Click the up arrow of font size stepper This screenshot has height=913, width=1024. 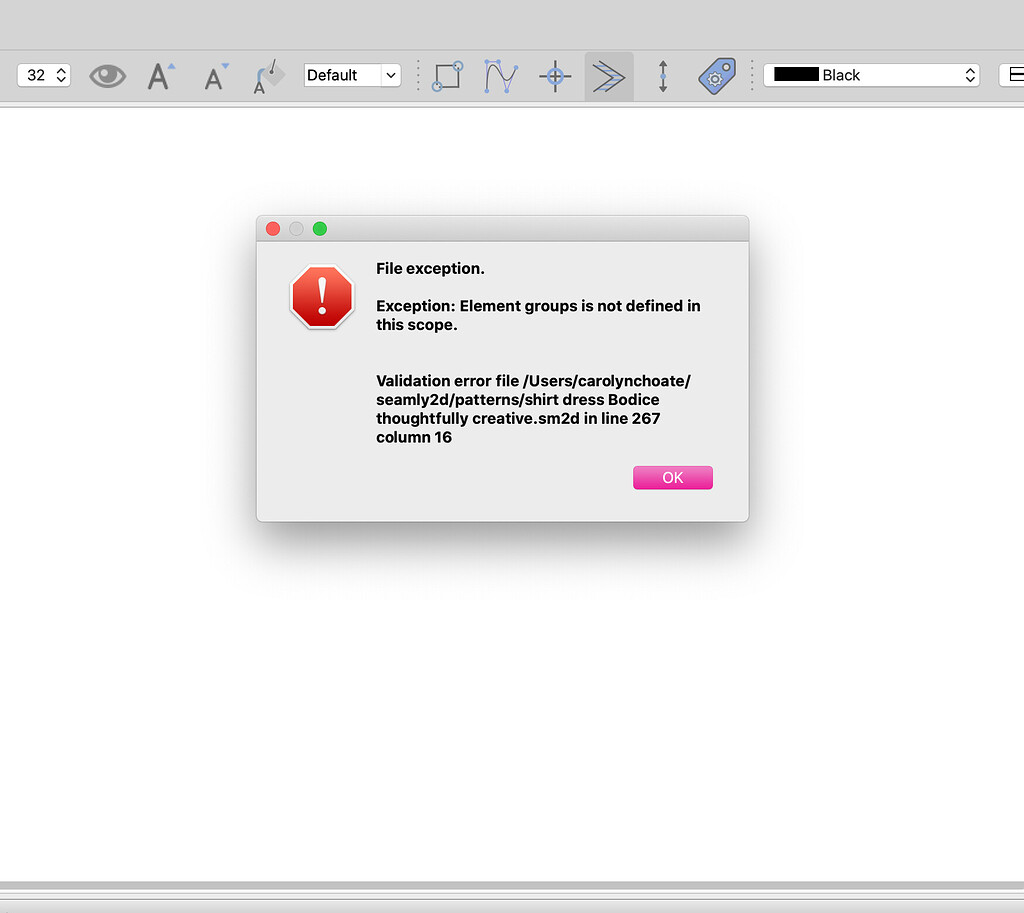59,70
